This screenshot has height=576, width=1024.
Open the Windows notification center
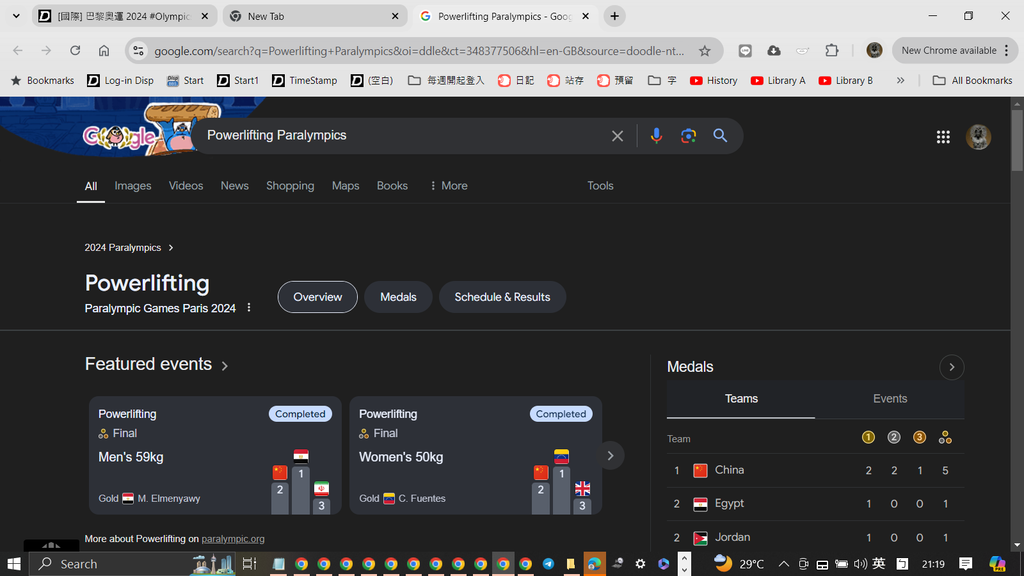[966, 564]
